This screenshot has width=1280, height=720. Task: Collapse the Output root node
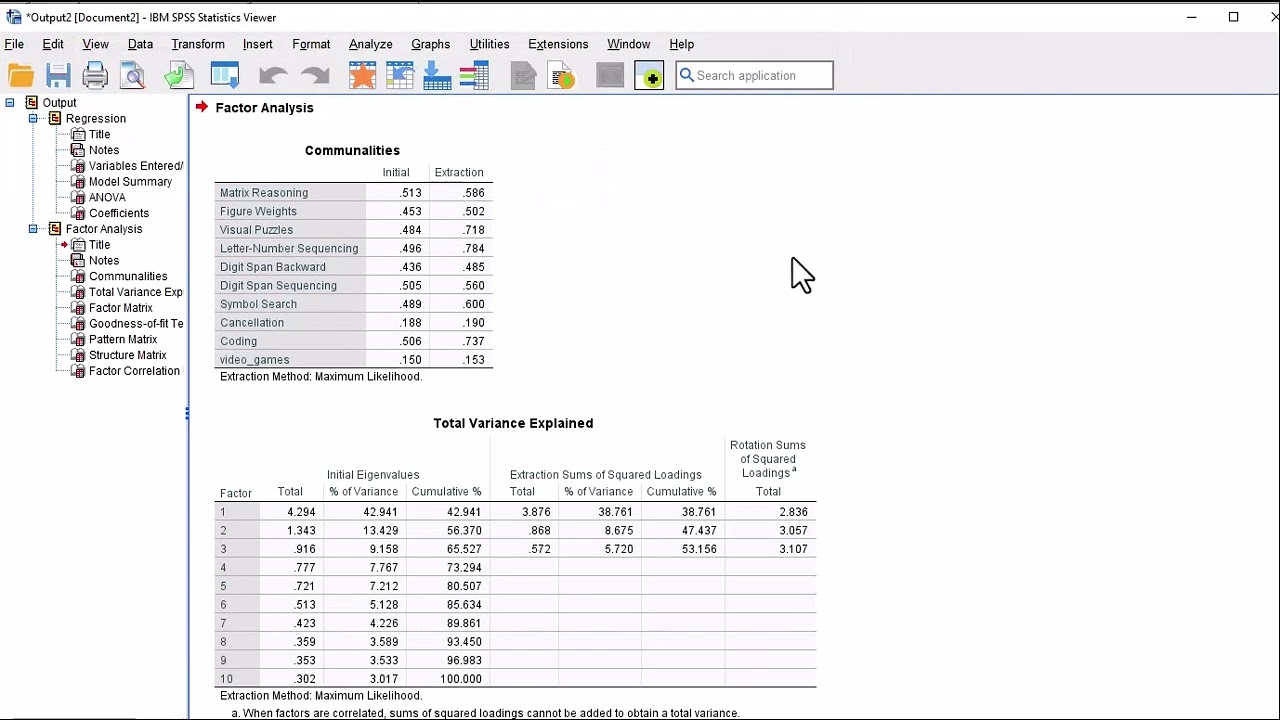point(10,103)
